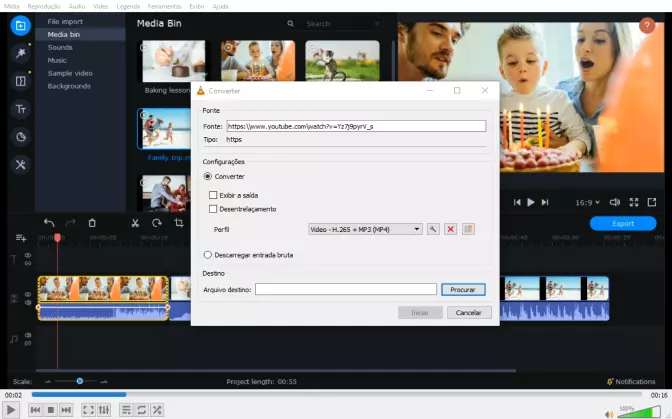Click the rotate clip icon
The width and height of the screenshot is (672, 419).
pyautogui.click(x=157, y=223)
